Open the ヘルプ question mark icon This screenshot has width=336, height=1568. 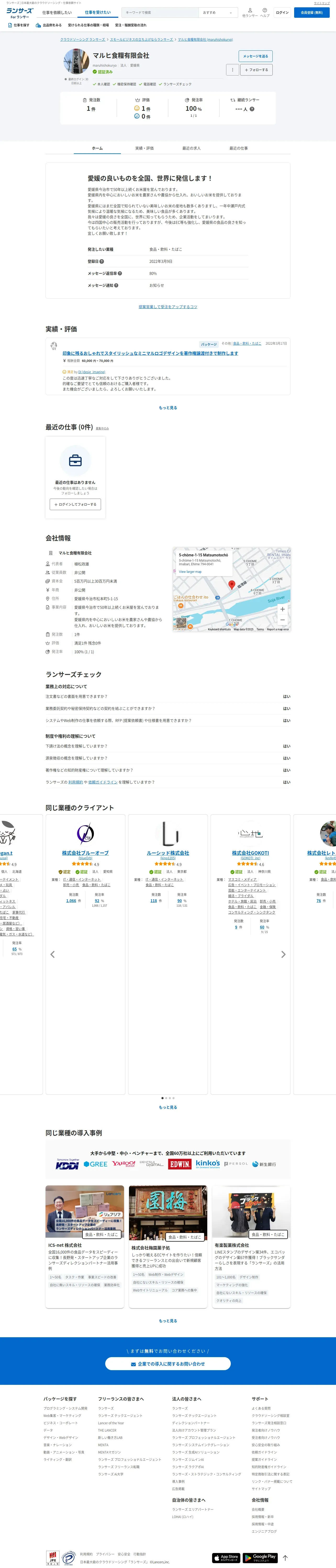(265, 10)
